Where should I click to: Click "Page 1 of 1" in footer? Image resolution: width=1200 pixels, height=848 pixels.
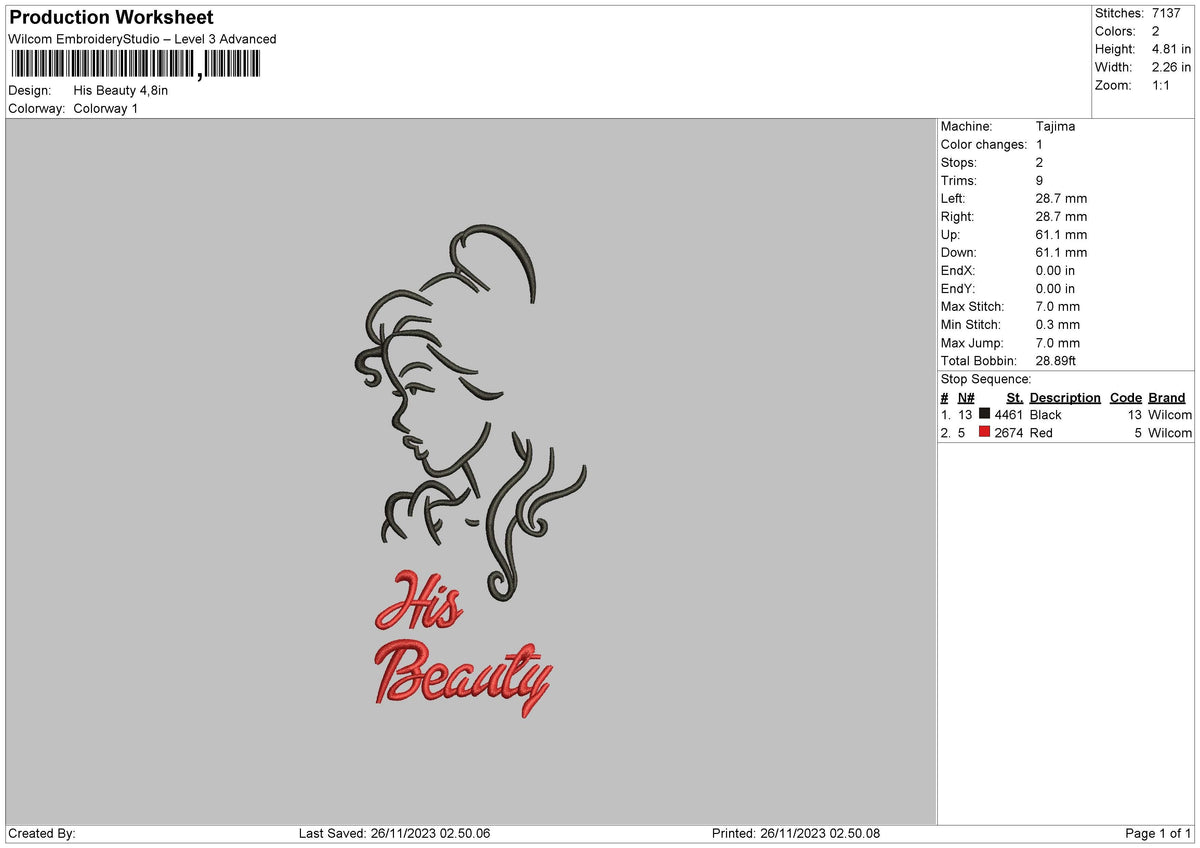click(x=1159, y=833)
